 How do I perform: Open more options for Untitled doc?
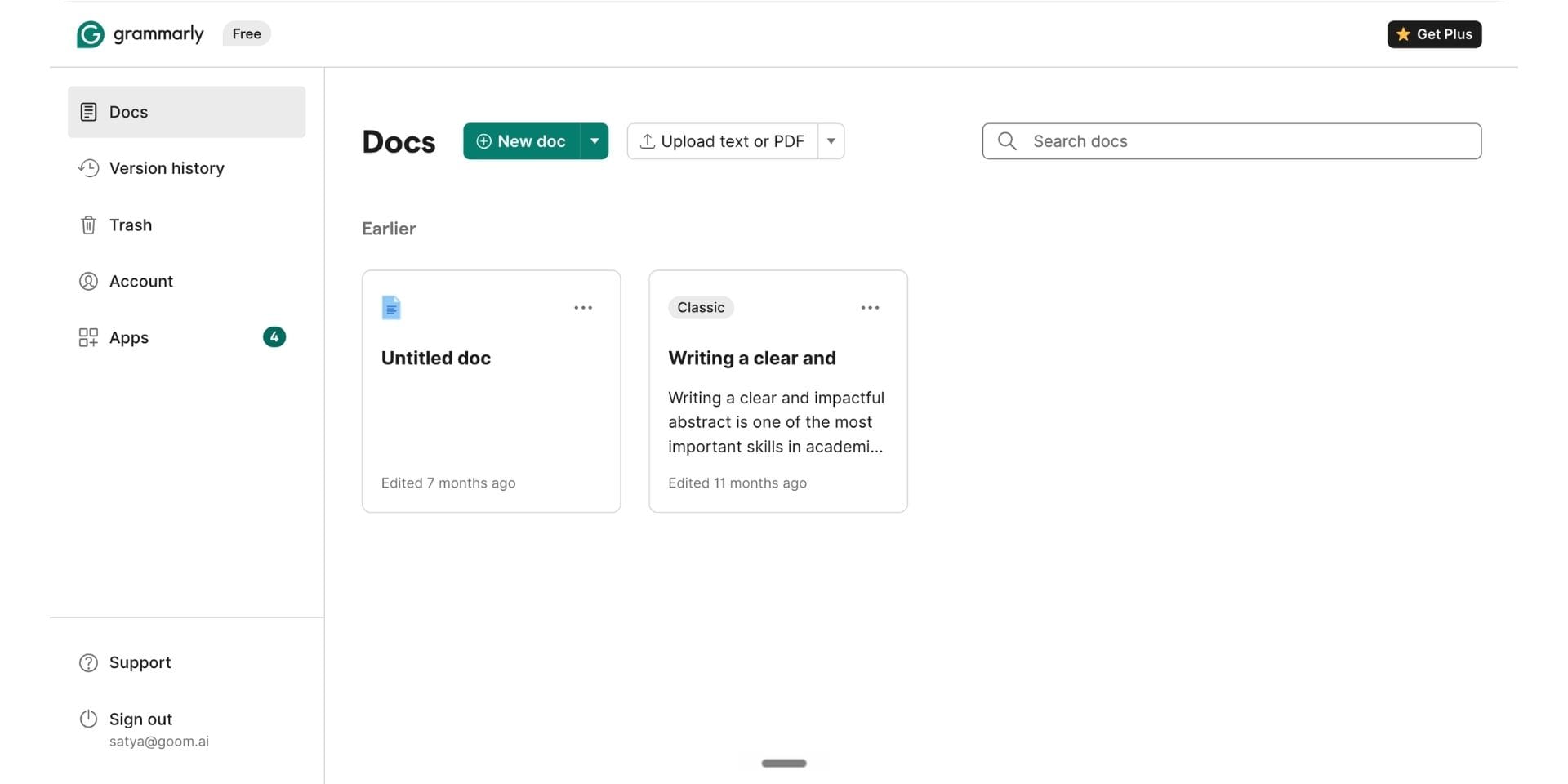[x=583, y=308]
